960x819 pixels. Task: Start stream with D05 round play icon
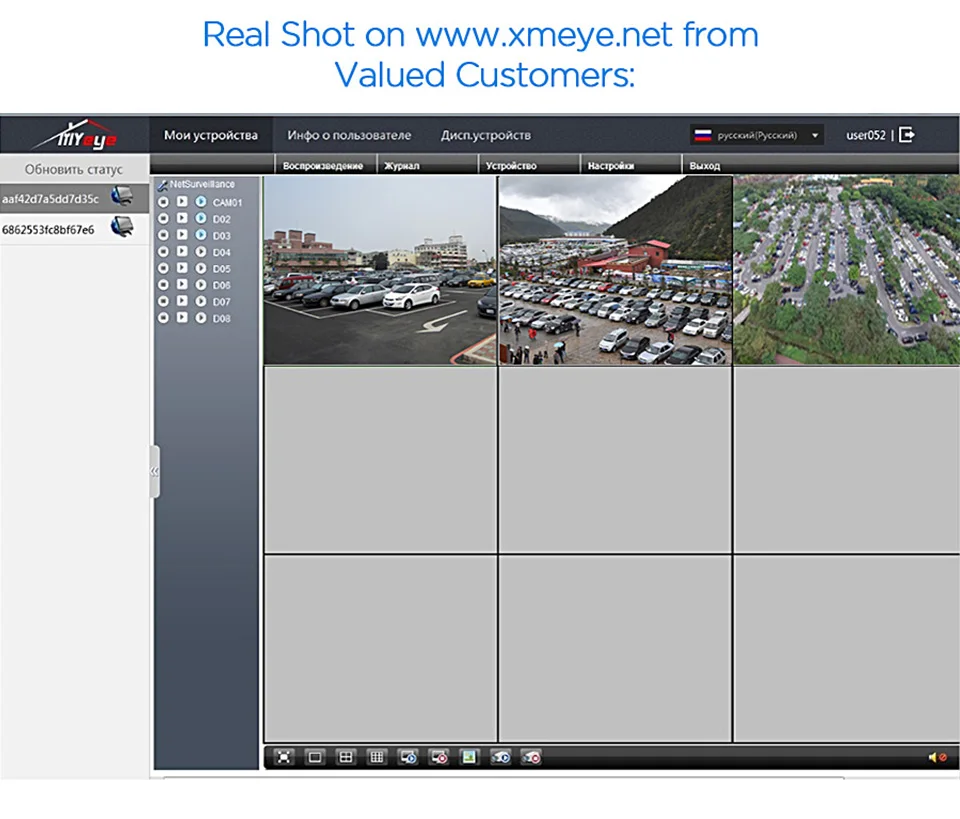(201, 267)
